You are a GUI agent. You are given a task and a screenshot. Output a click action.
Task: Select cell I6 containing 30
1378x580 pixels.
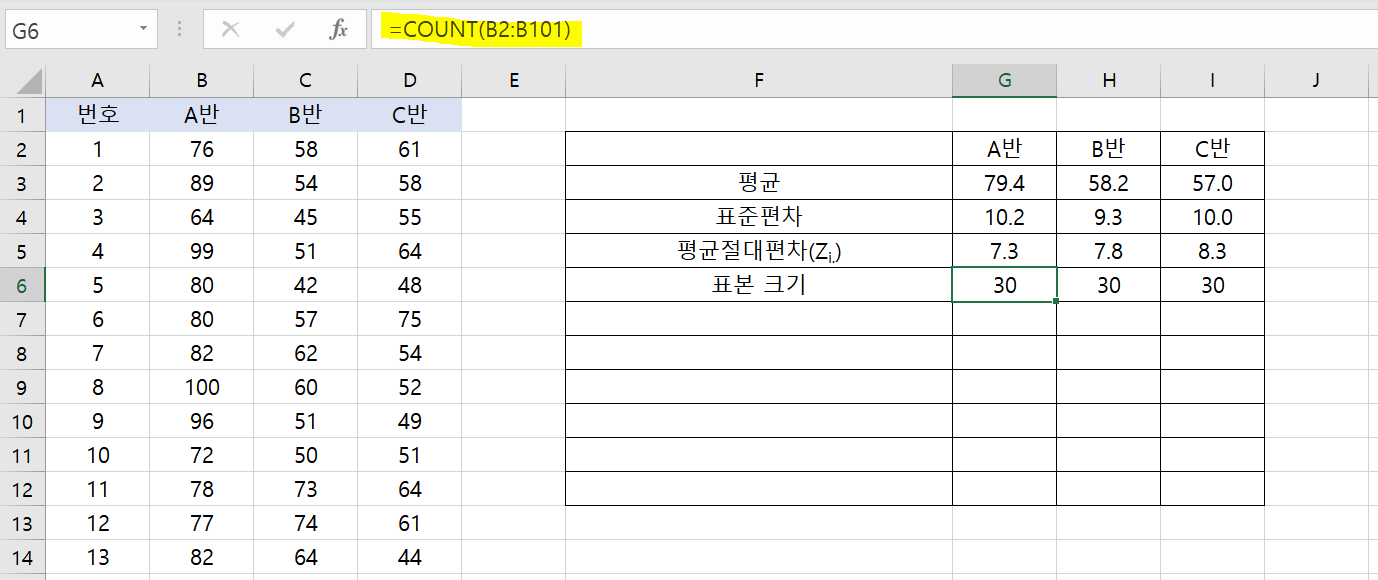[x=1213, y=285]
